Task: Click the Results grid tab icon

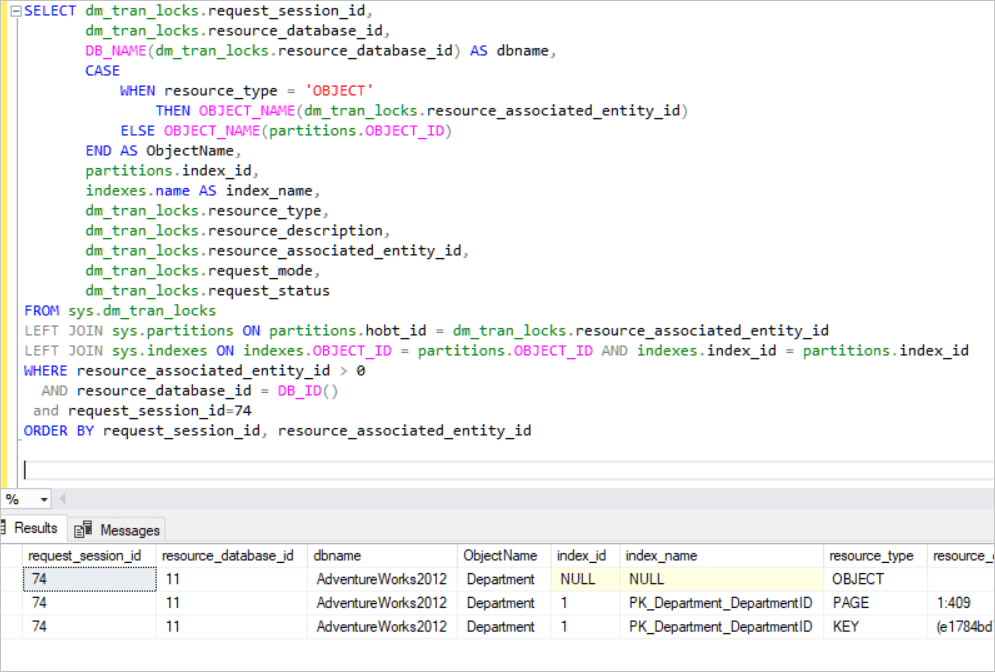Action: 5,528
